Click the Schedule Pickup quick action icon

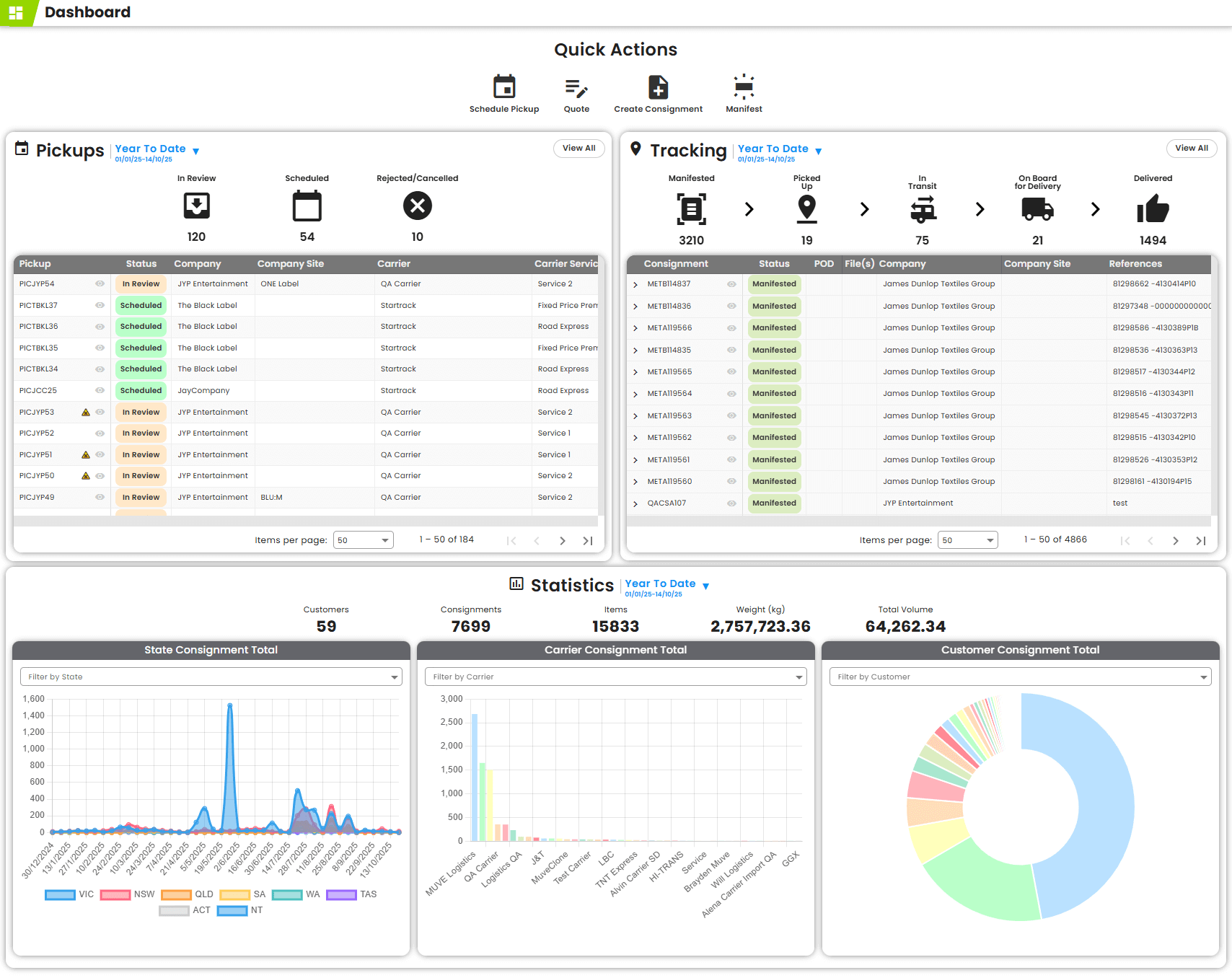(x=505, y=88)
